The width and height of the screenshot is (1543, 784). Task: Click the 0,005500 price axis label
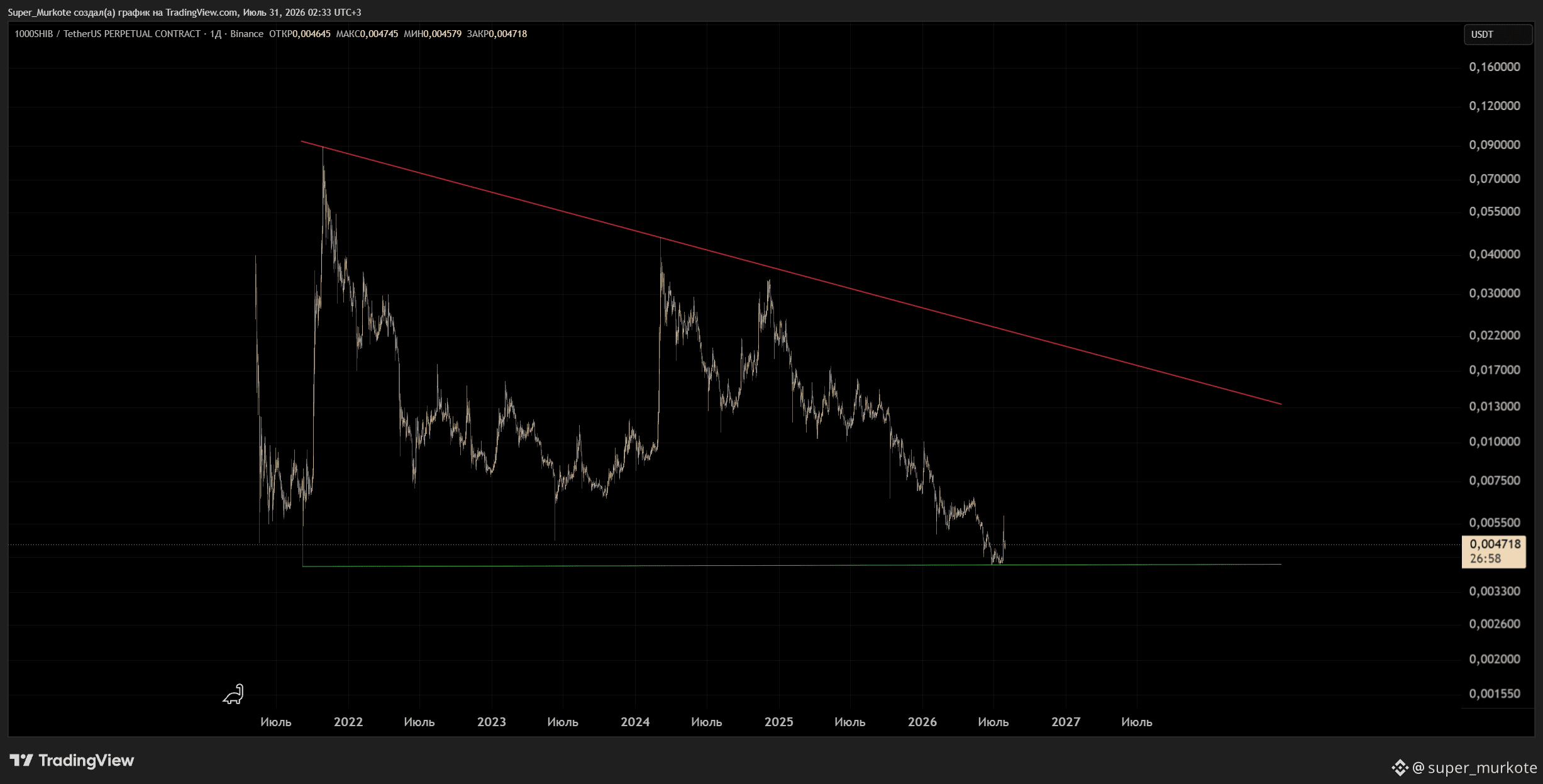pos(1495,523)
